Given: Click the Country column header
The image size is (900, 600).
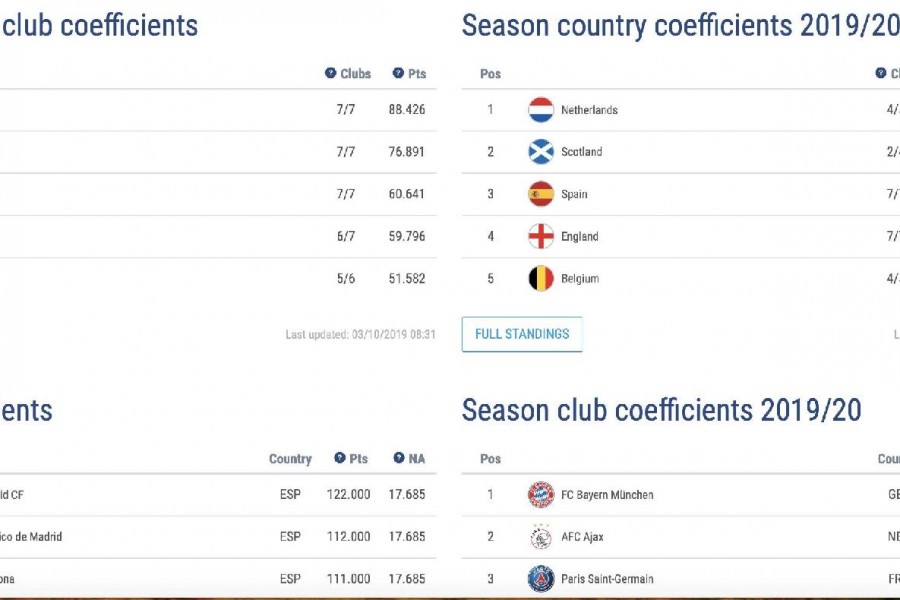Looking at the screenshot, I should [290, 459].
